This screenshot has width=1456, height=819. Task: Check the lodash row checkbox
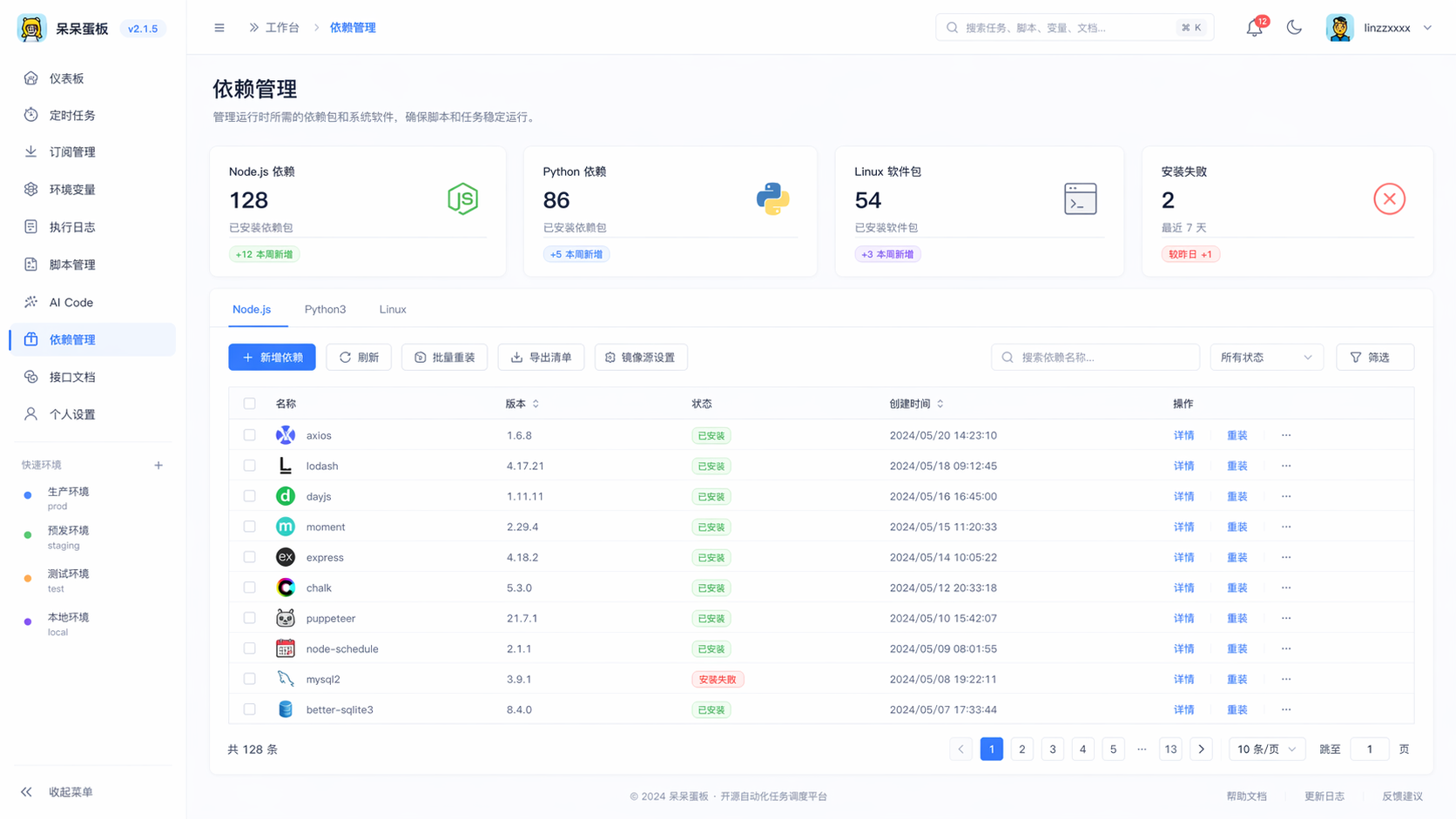point(250,466)
